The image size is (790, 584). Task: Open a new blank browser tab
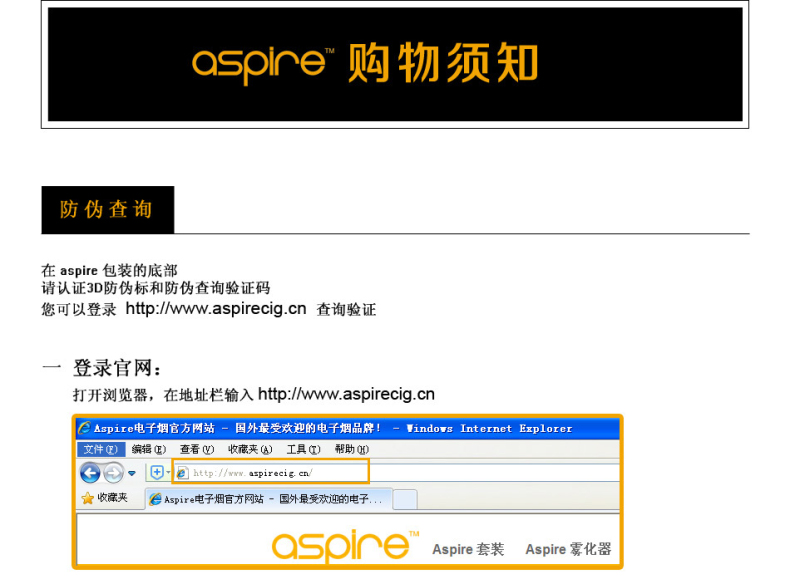point(405,499)
